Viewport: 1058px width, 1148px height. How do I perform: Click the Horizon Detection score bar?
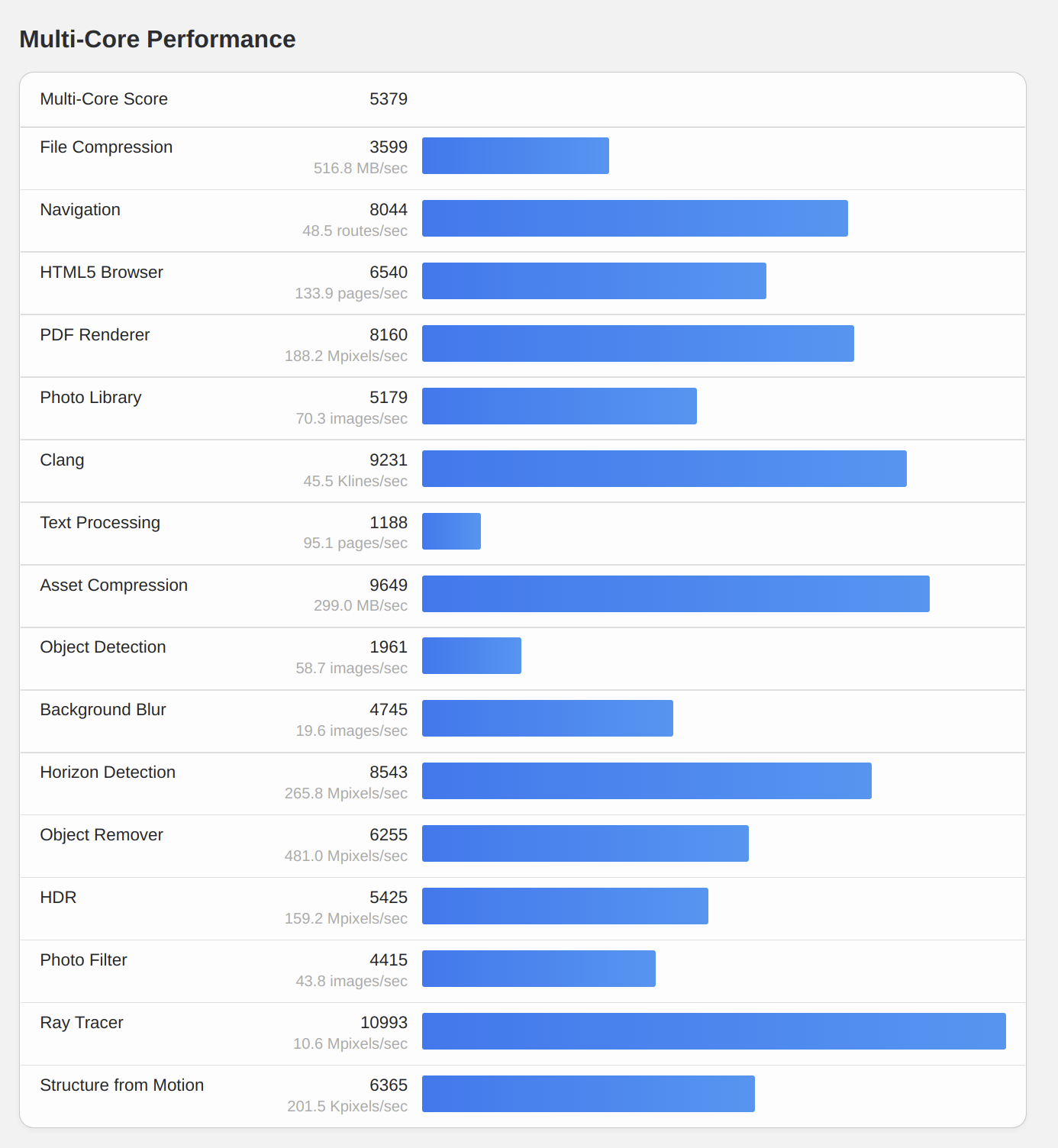[647, 781]
